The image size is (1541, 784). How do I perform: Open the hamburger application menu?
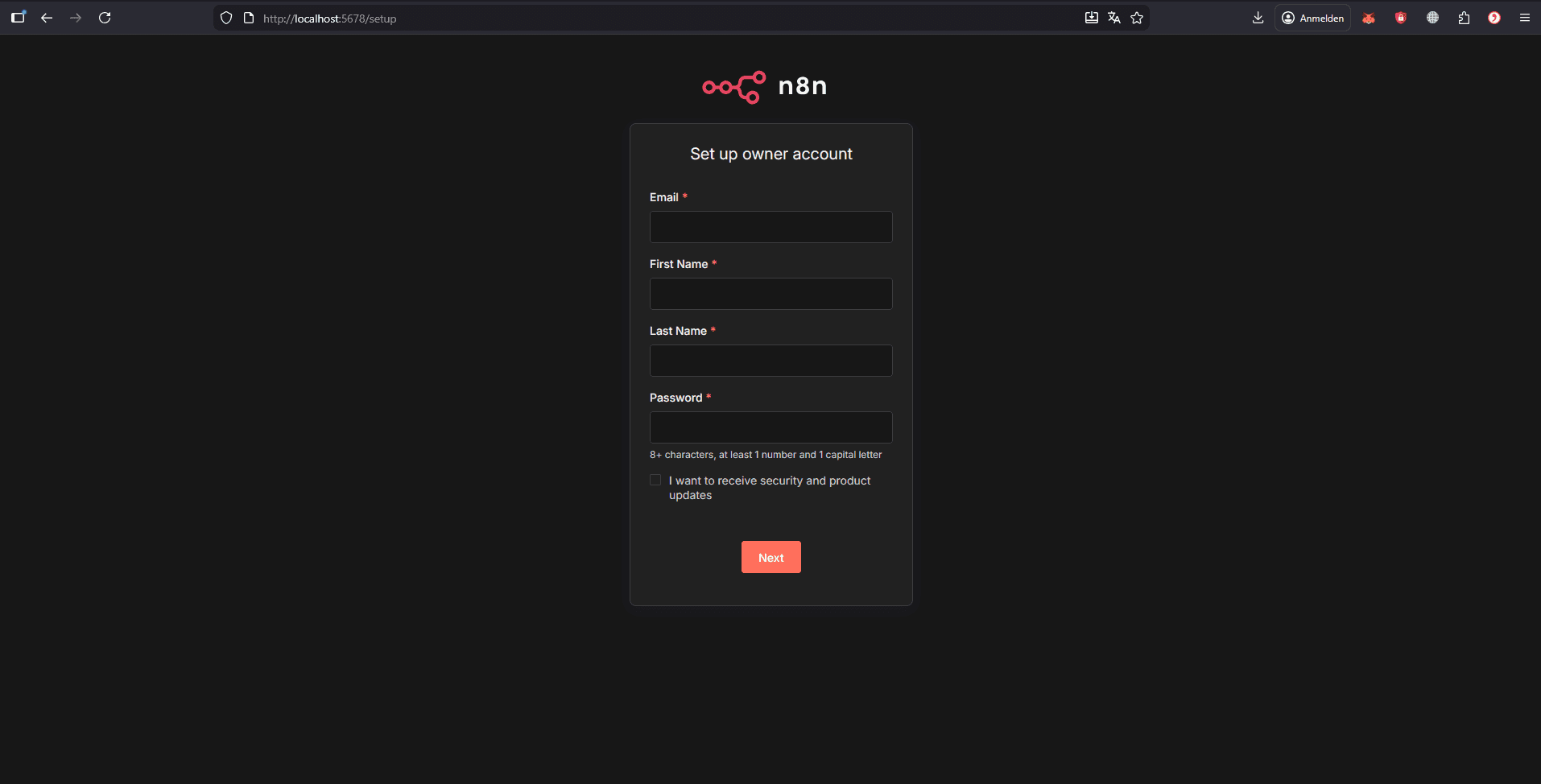point(1525,18)
